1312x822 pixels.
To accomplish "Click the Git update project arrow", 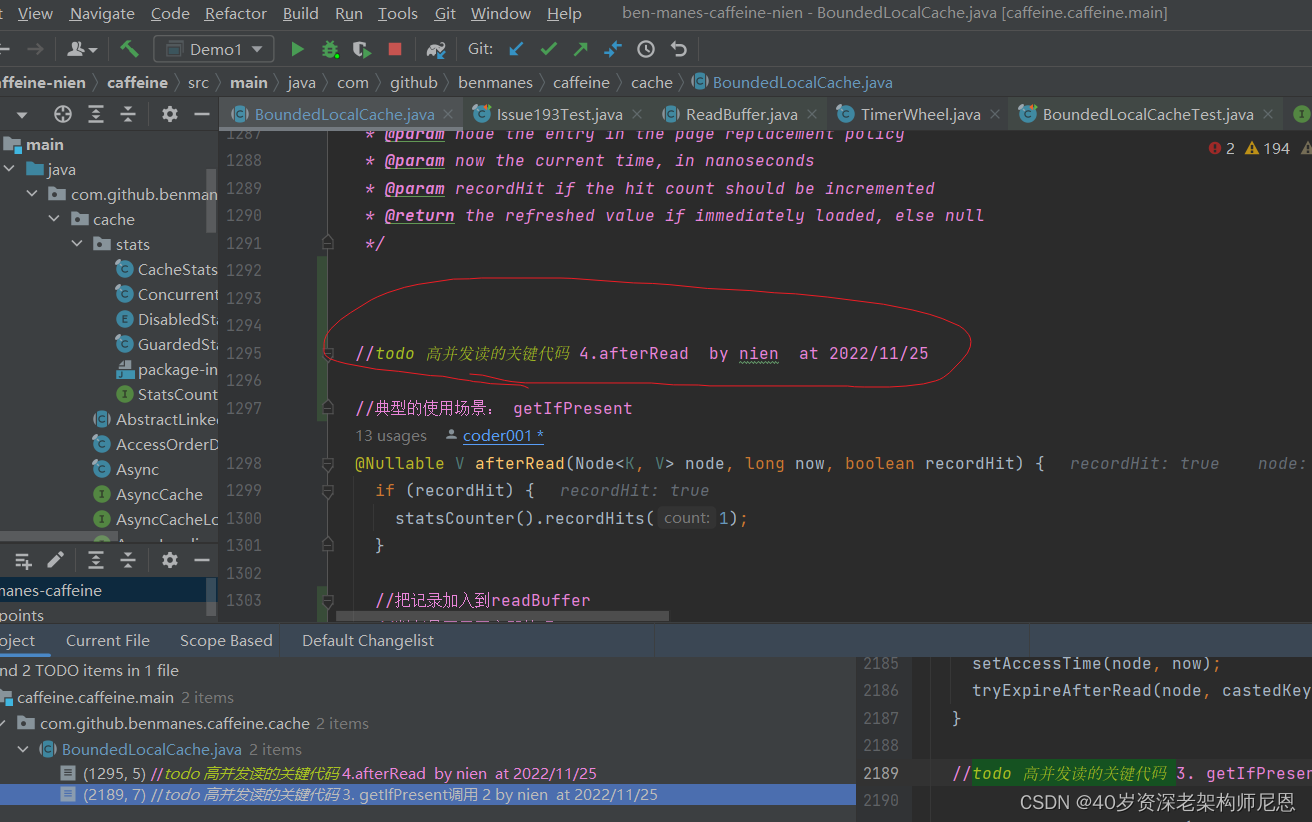I will click(x=516, y=49).
